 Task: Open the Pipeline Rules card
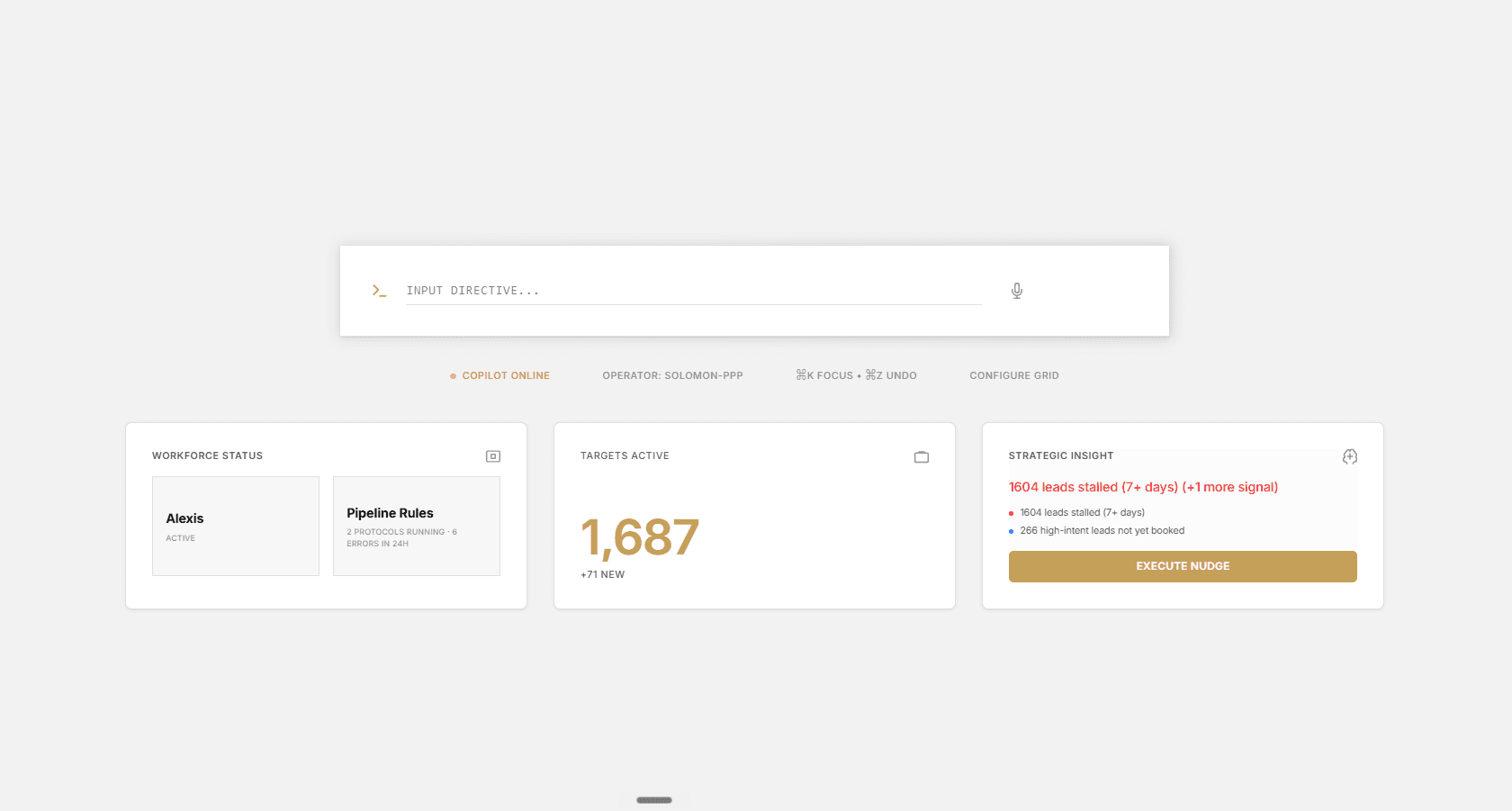pos(417,526)
